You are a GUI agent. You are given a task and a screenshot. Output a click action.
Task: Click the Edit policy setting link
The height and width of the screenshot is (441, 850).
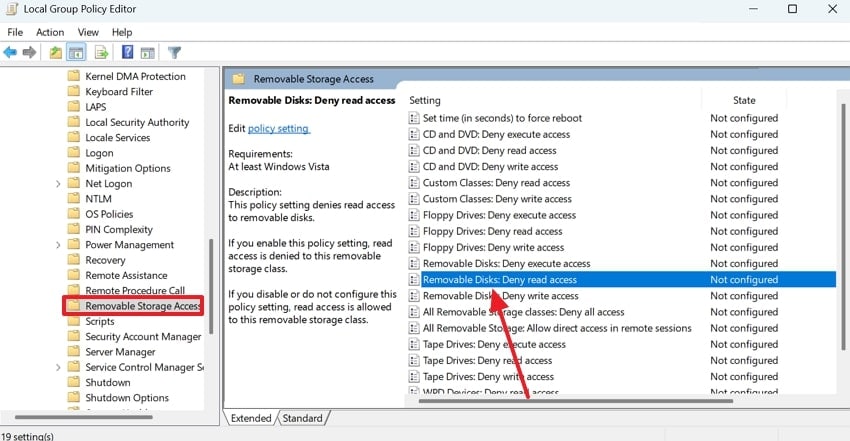(279, 128)
